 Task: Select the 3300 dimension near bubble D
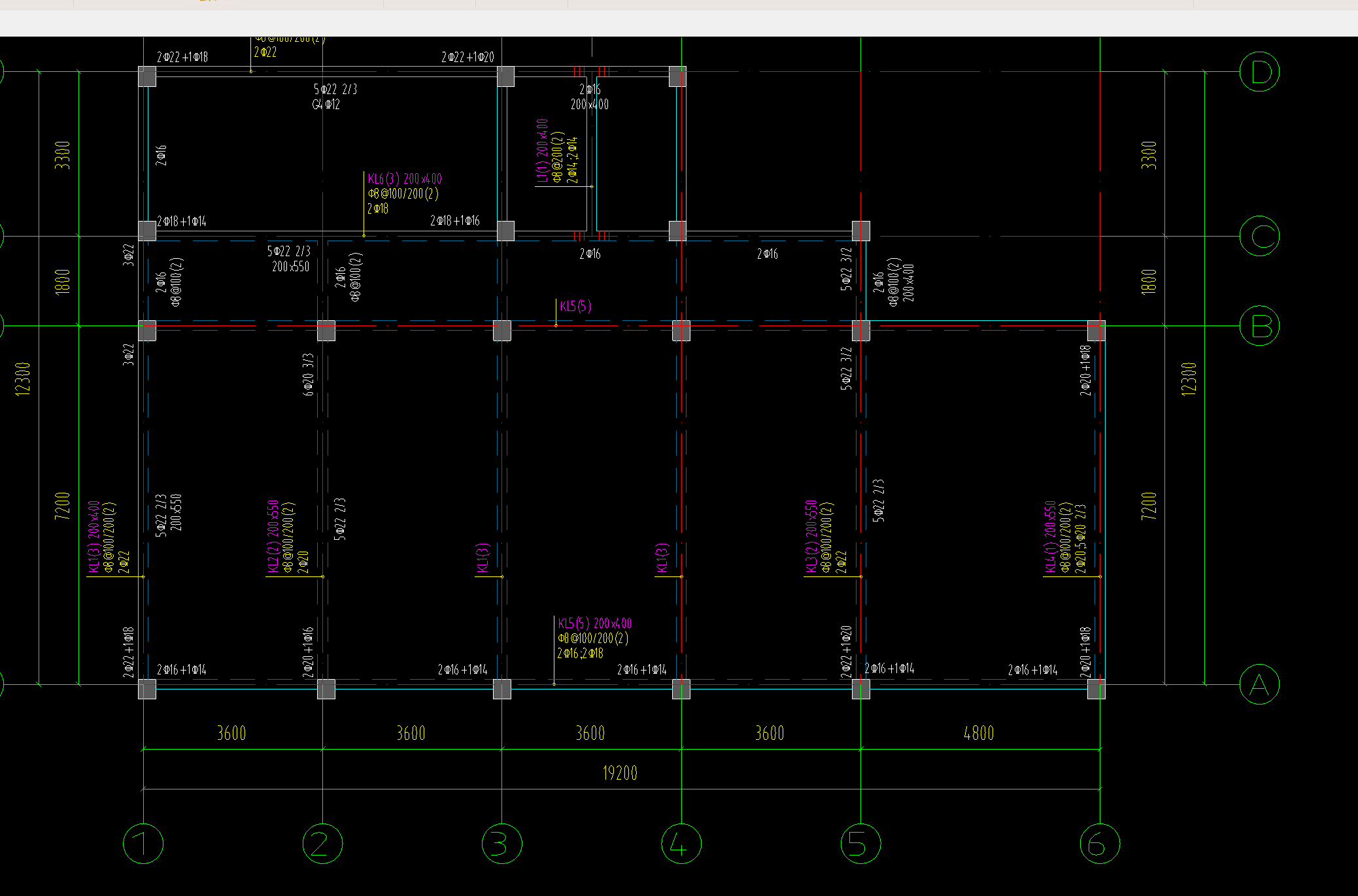(1149, 155)
